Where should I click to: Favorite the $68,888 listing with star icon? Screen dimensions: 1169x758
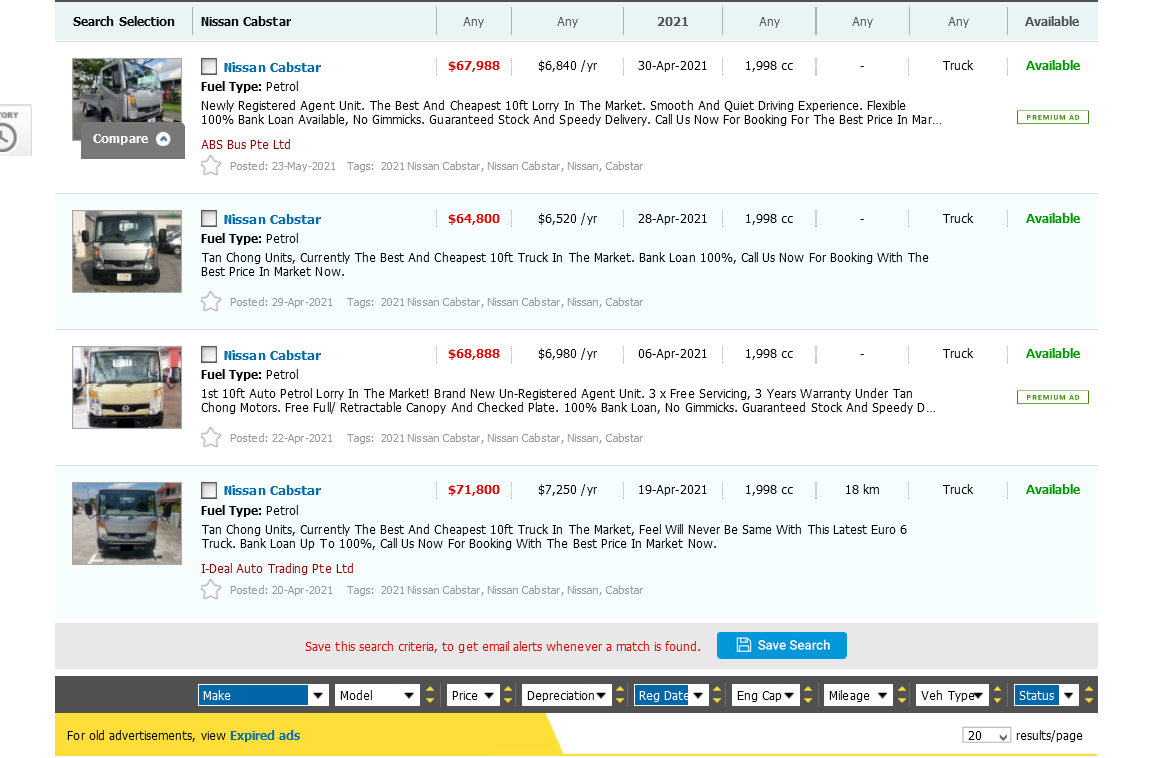pyautogui.click(x=210, y=438)
